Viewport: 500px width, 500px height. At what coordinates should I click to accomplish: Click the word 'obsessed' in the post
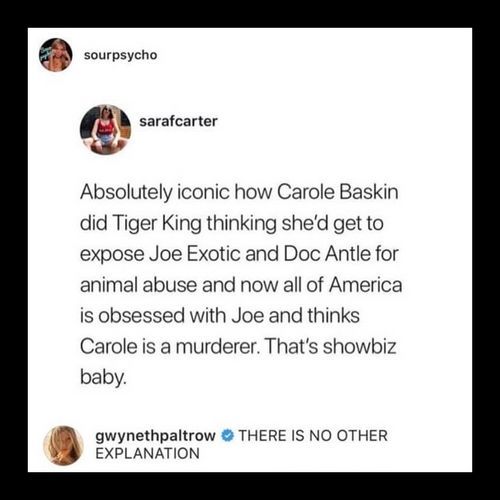[142, 316]
